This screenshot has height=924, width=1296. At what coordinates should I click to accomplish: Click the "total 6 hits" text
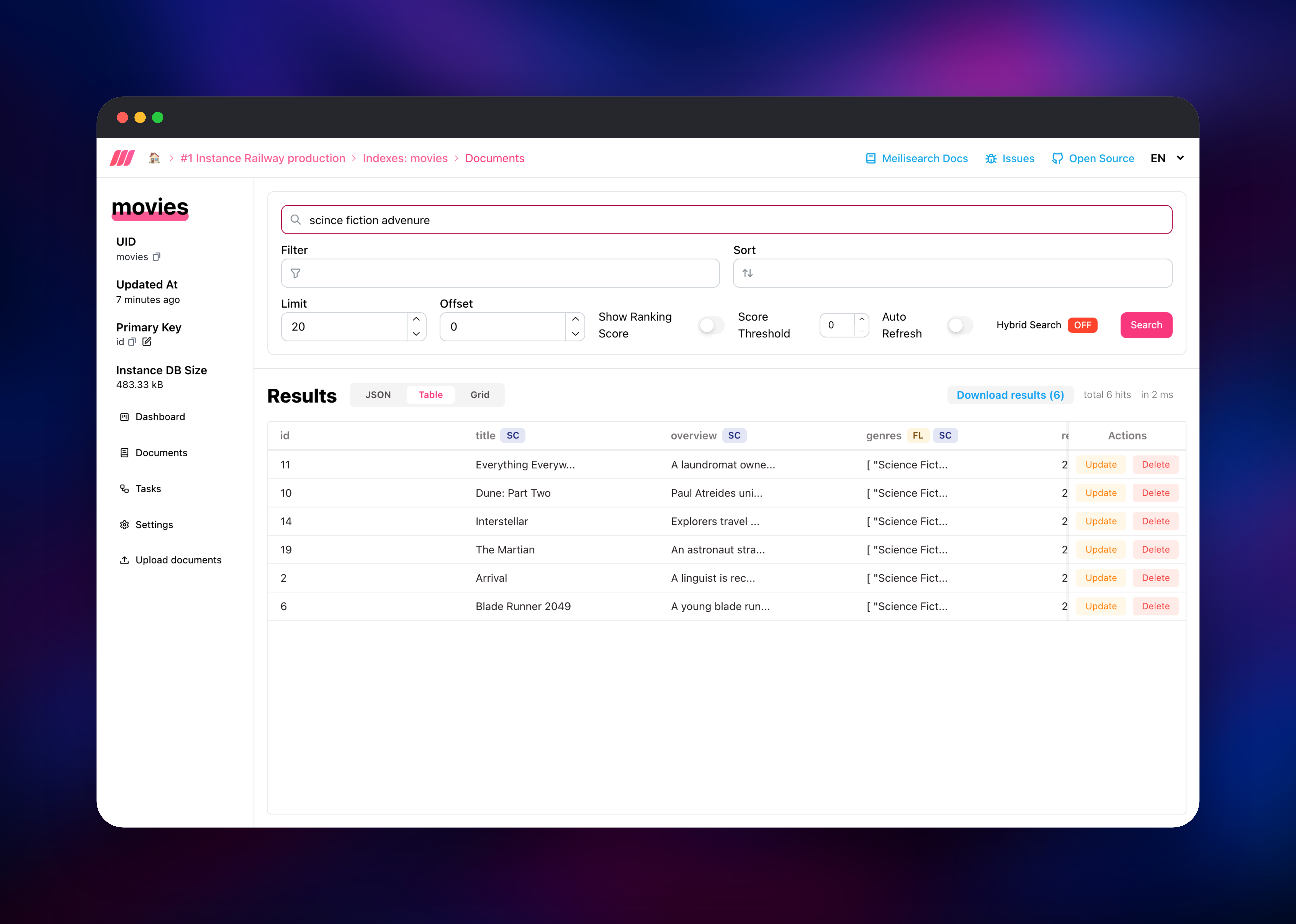coord(1107,395)
